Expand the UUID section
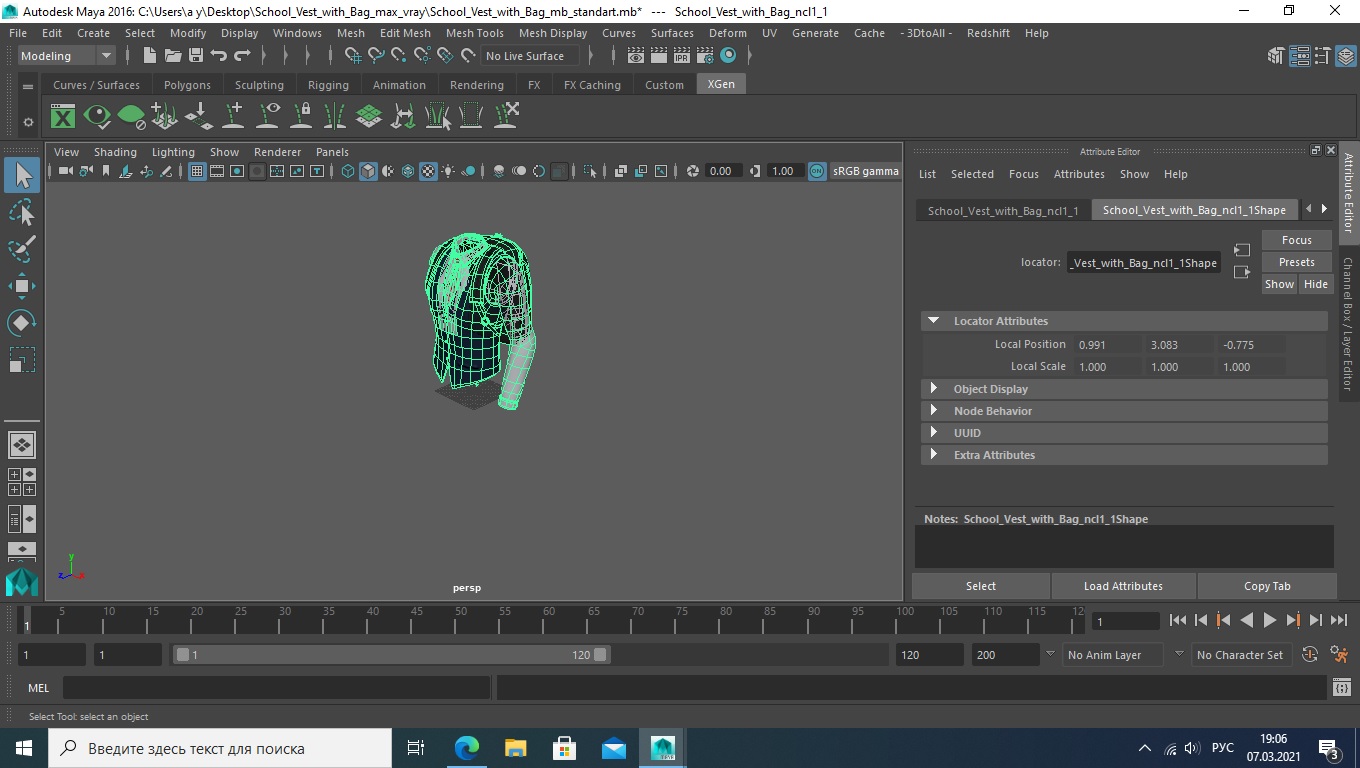The image size is (1360, 768). 933,433
